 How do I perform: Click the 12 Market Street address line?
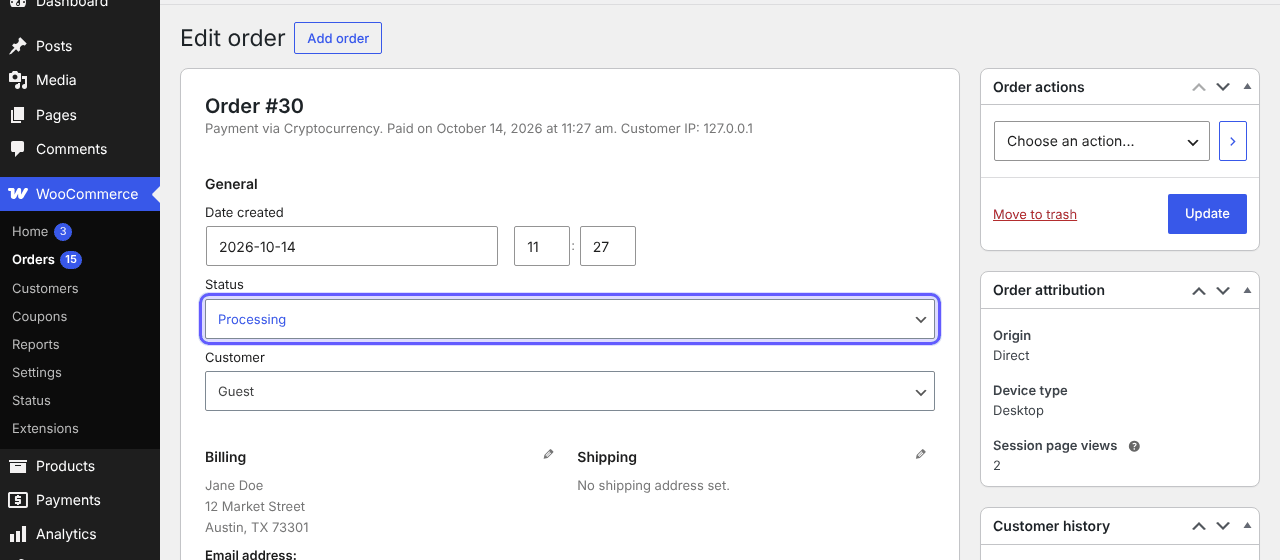tap(255, 506)
